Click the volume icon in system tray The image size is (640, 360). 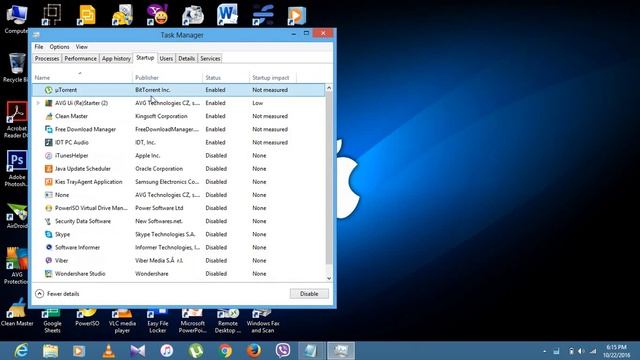(x=581, y=351)
